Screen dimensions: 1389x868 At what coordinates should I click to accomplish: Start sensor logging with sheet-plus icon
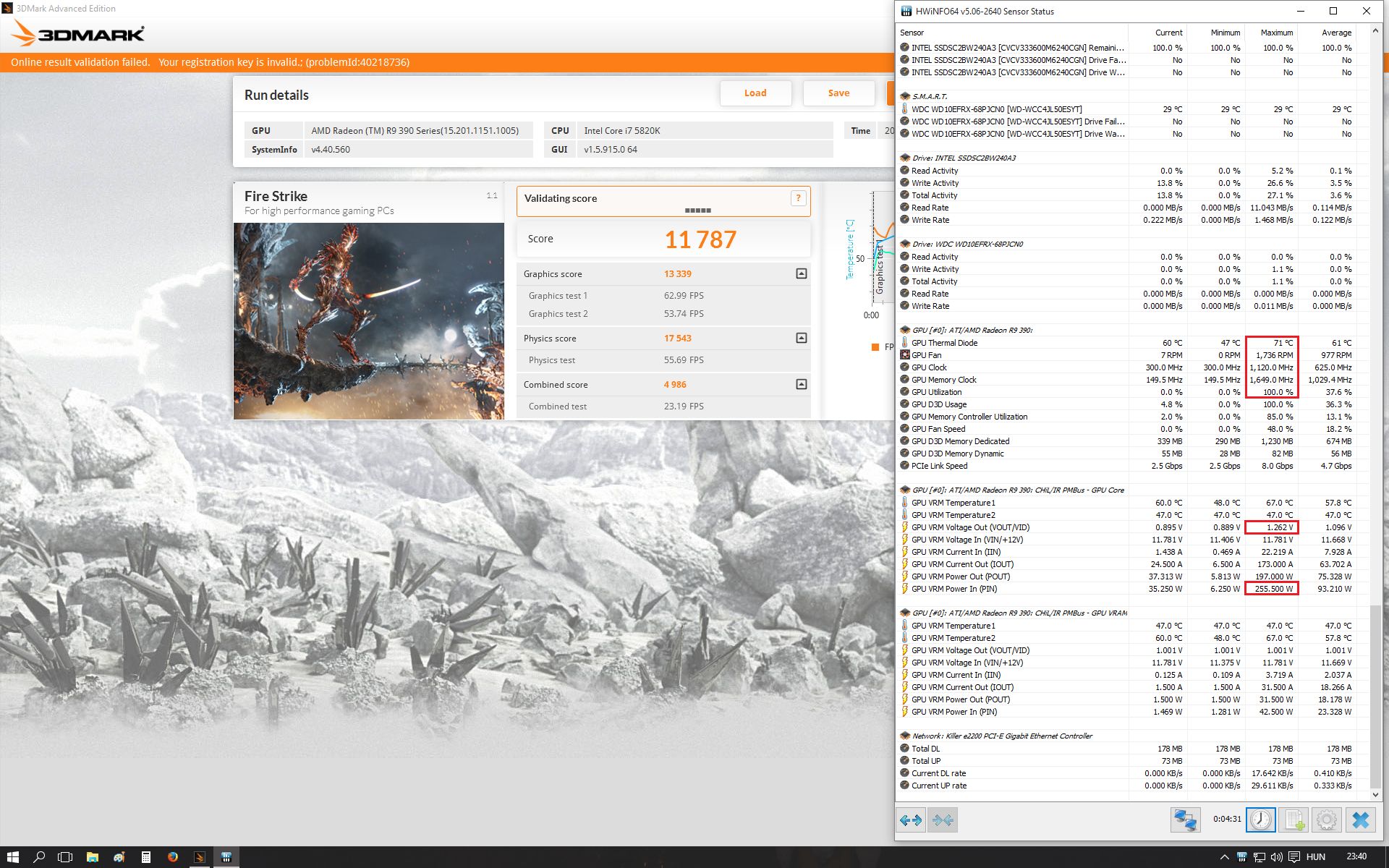click(1294, 820)
